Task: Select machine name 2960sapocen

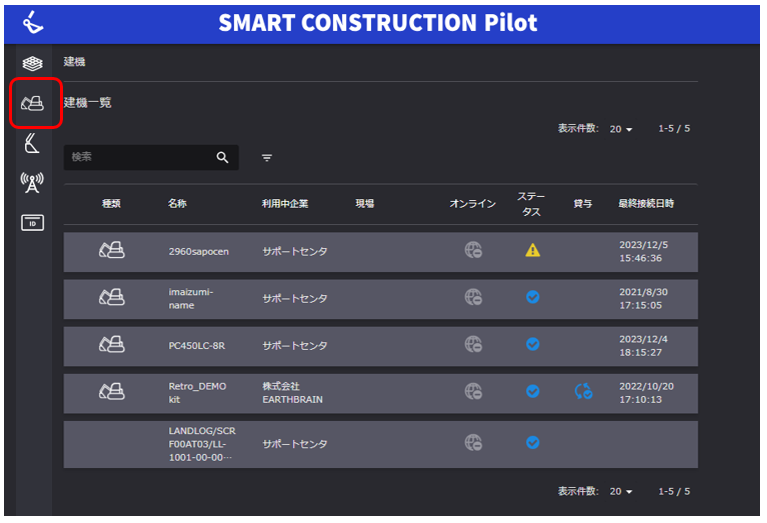Action: click(199, 252)
